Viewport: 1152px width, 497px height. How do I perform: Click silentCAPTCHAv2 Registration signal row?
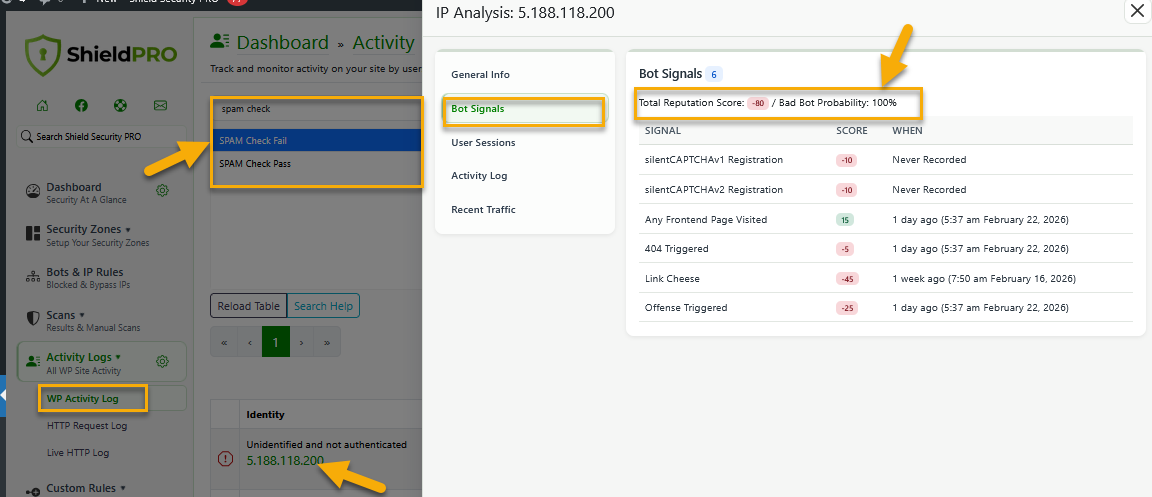coord(886,190)
